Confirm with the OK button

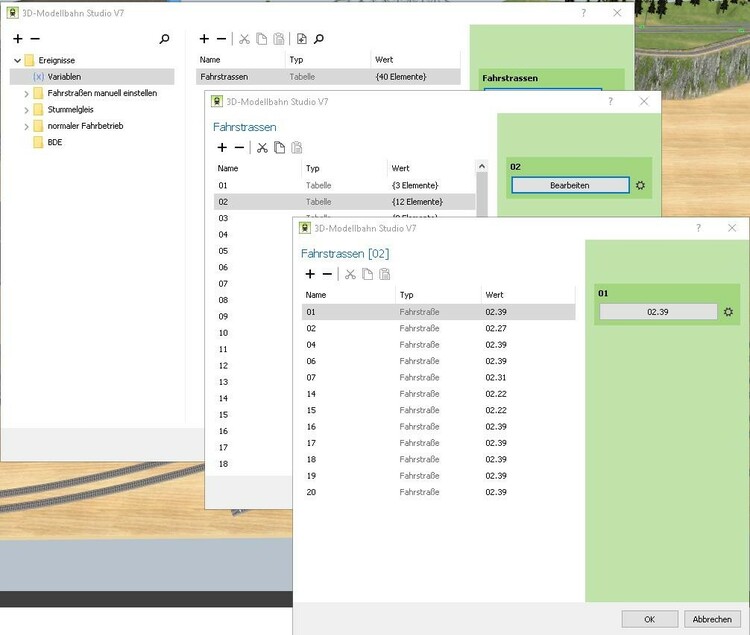[x=650, y=619]
